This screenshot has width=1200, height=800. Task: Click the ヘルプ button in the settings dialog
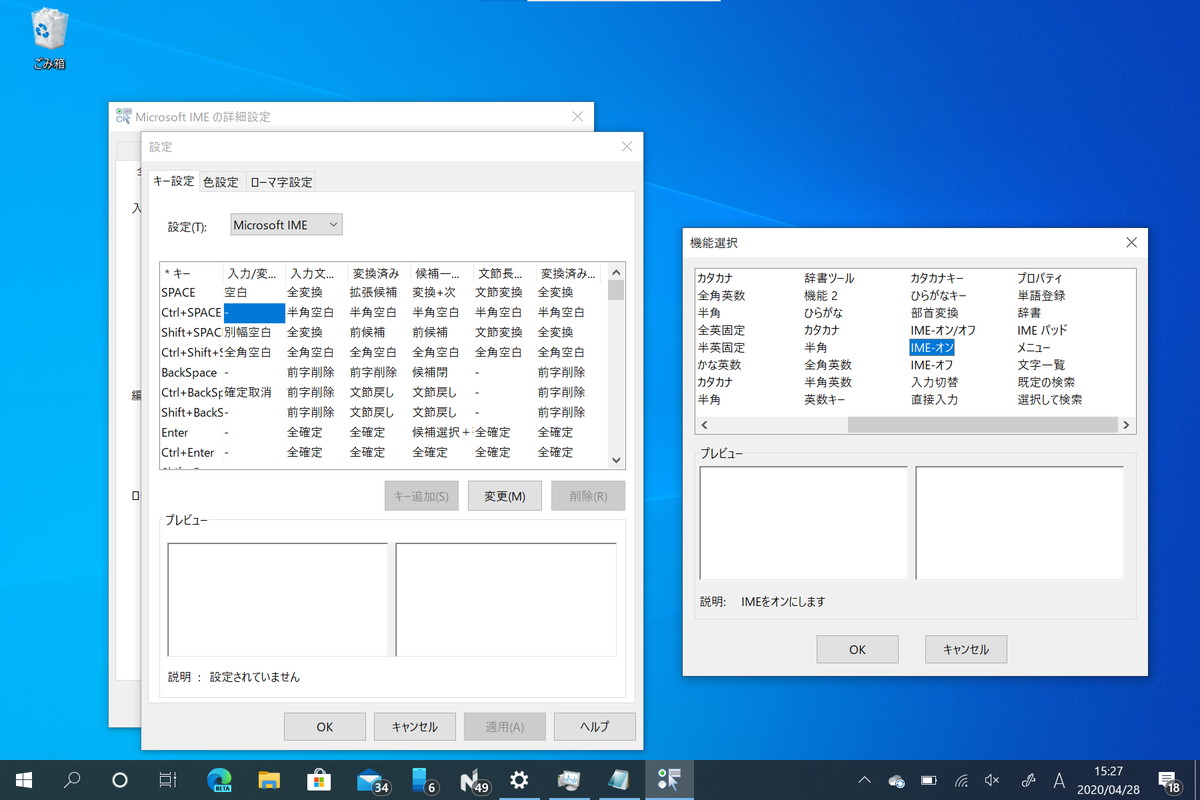(594, 726)
